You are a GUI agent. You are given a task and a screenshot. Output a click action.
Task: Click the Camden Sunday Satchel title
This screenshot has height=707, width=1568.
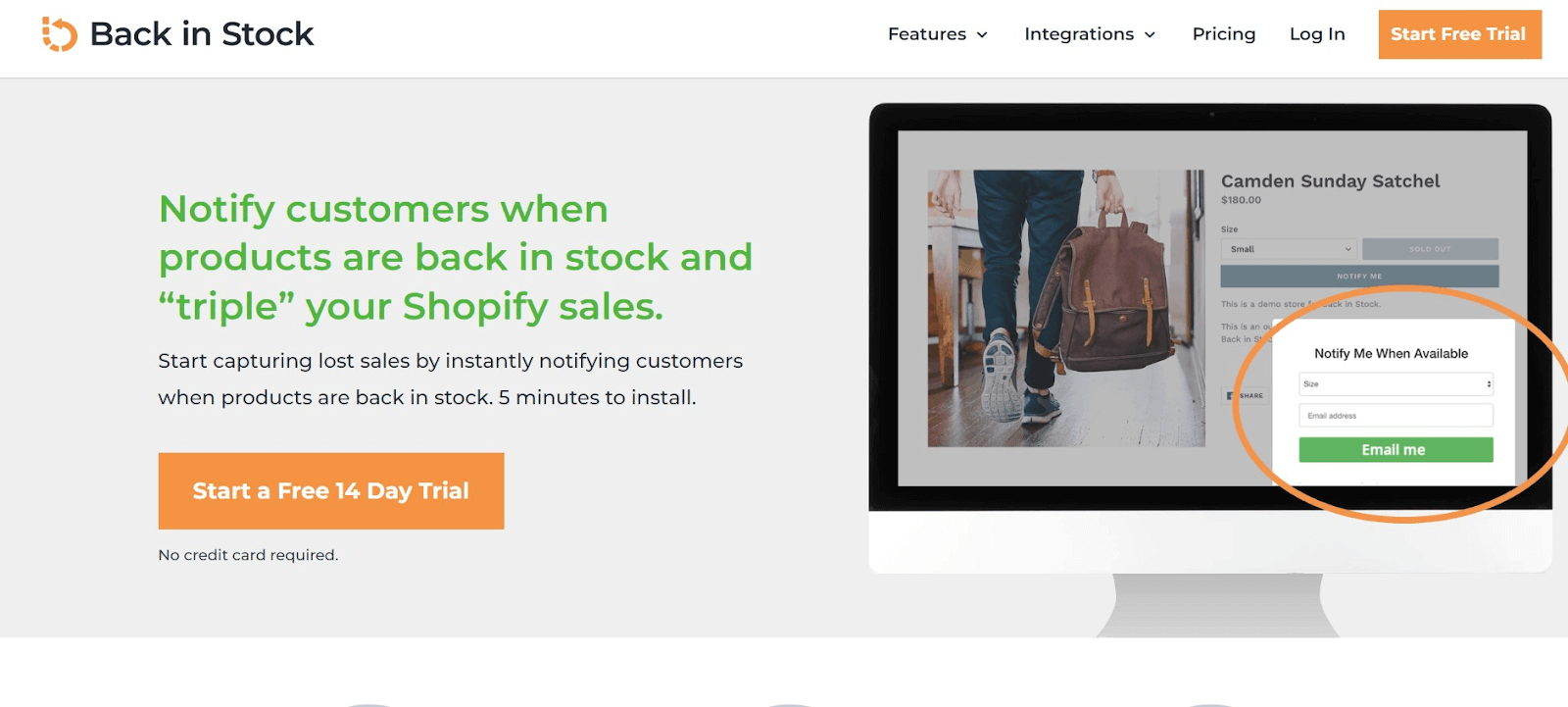click(x=1330, y=181)
